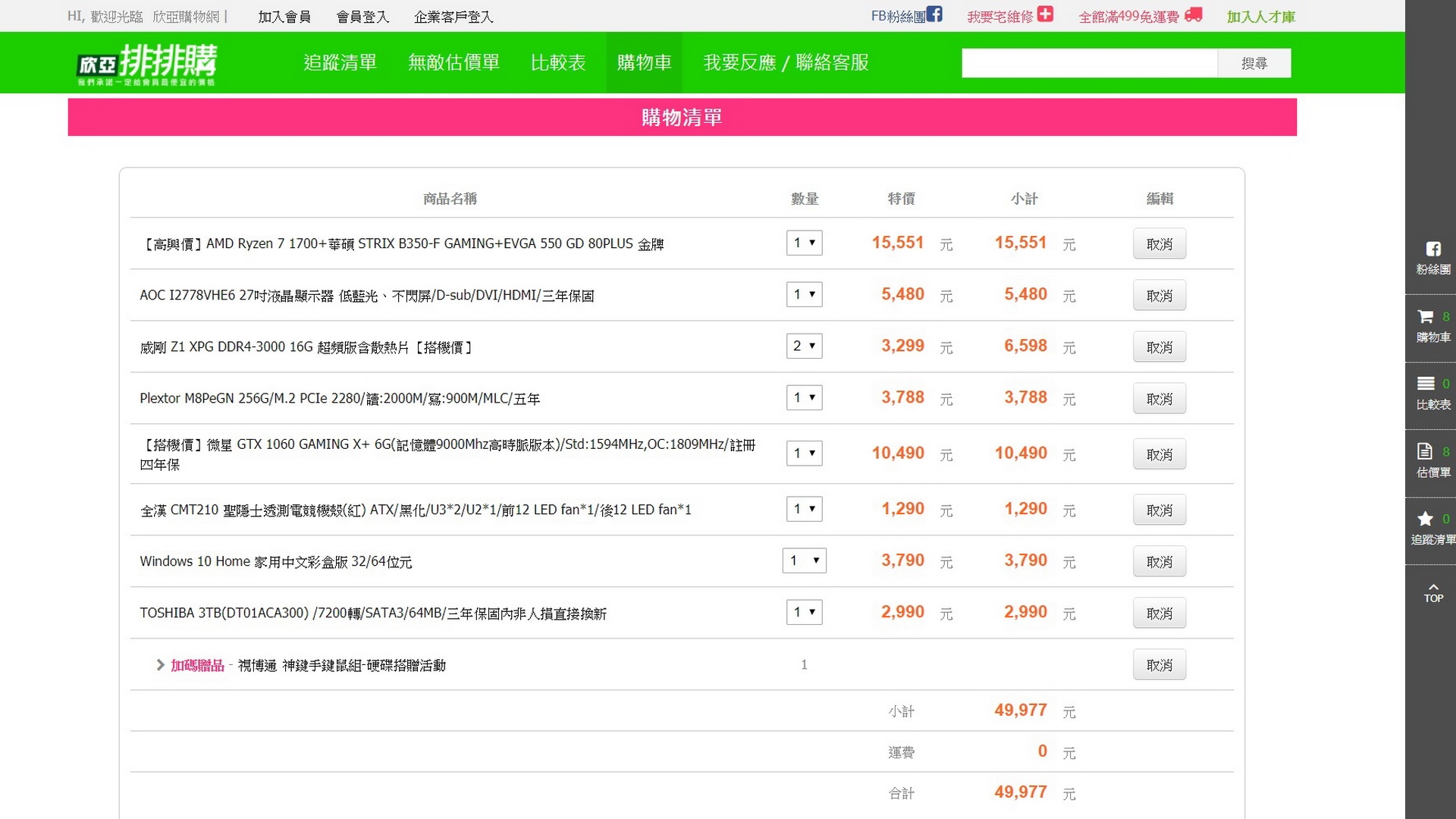1456x819 pixels.
Task: Click the 全館滿499免運費 text link
Action: click(1128, 17)
